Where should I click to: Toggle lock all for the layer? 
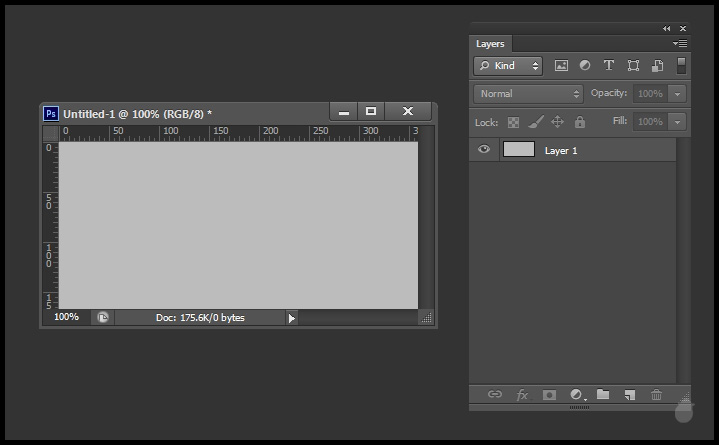580,122
